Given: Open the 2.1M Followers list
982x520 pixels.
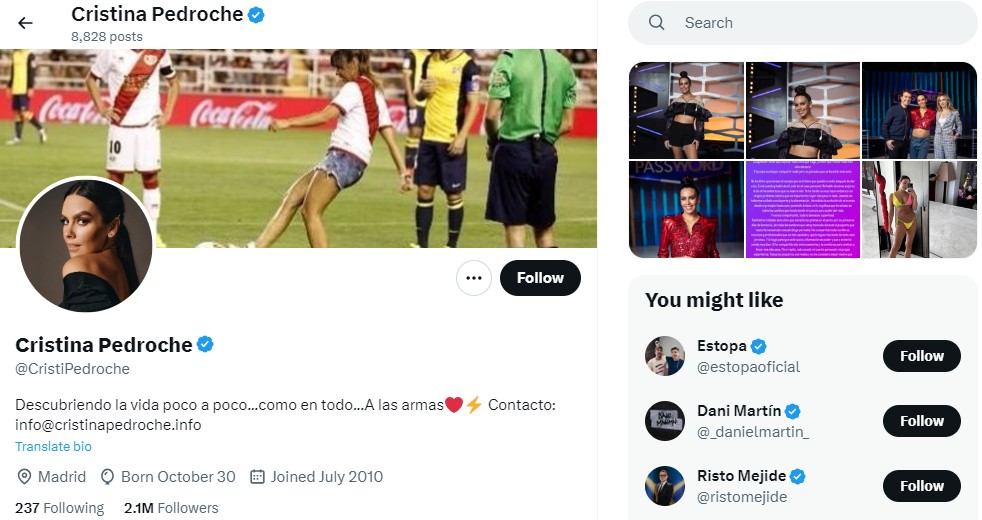Looking at the screenshot, I should (171, 508).
